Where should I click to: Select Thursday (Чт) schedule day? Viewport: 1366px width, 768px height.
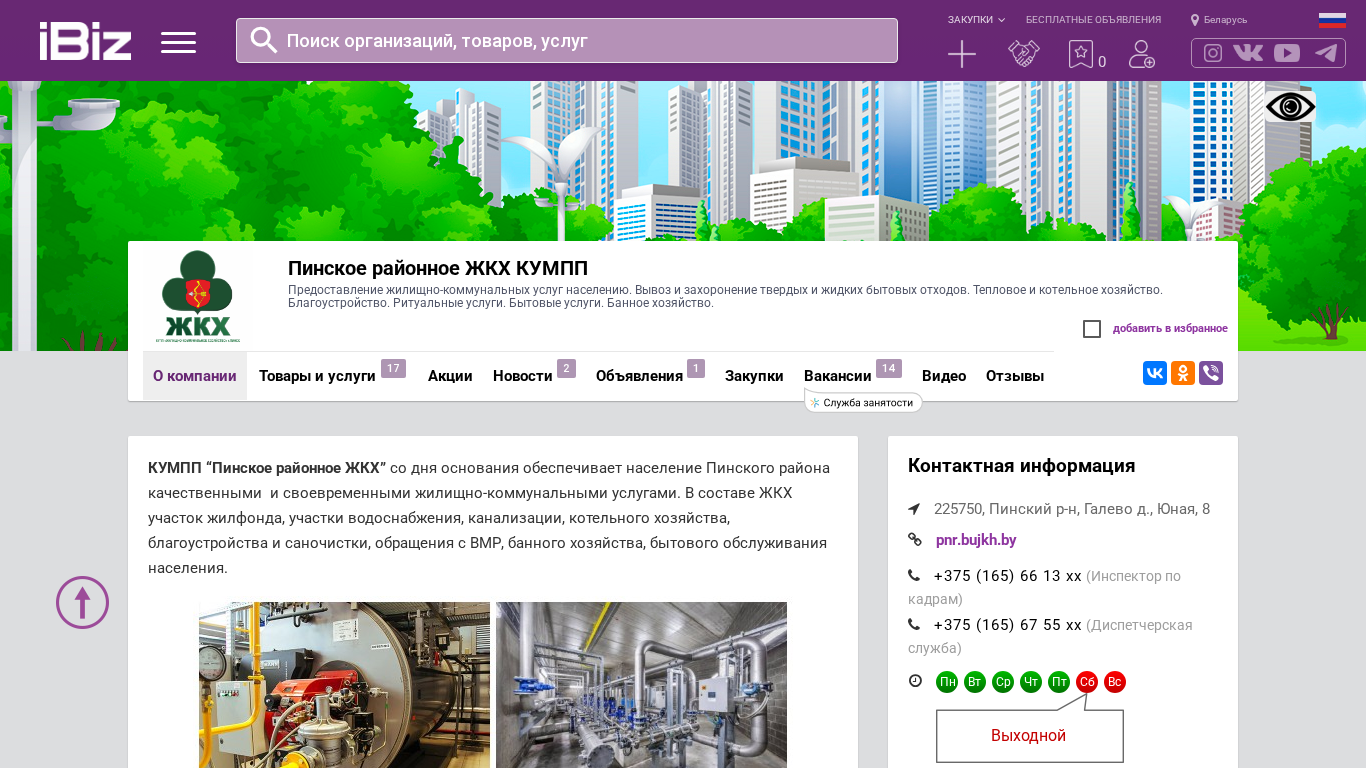[1031, 682]
